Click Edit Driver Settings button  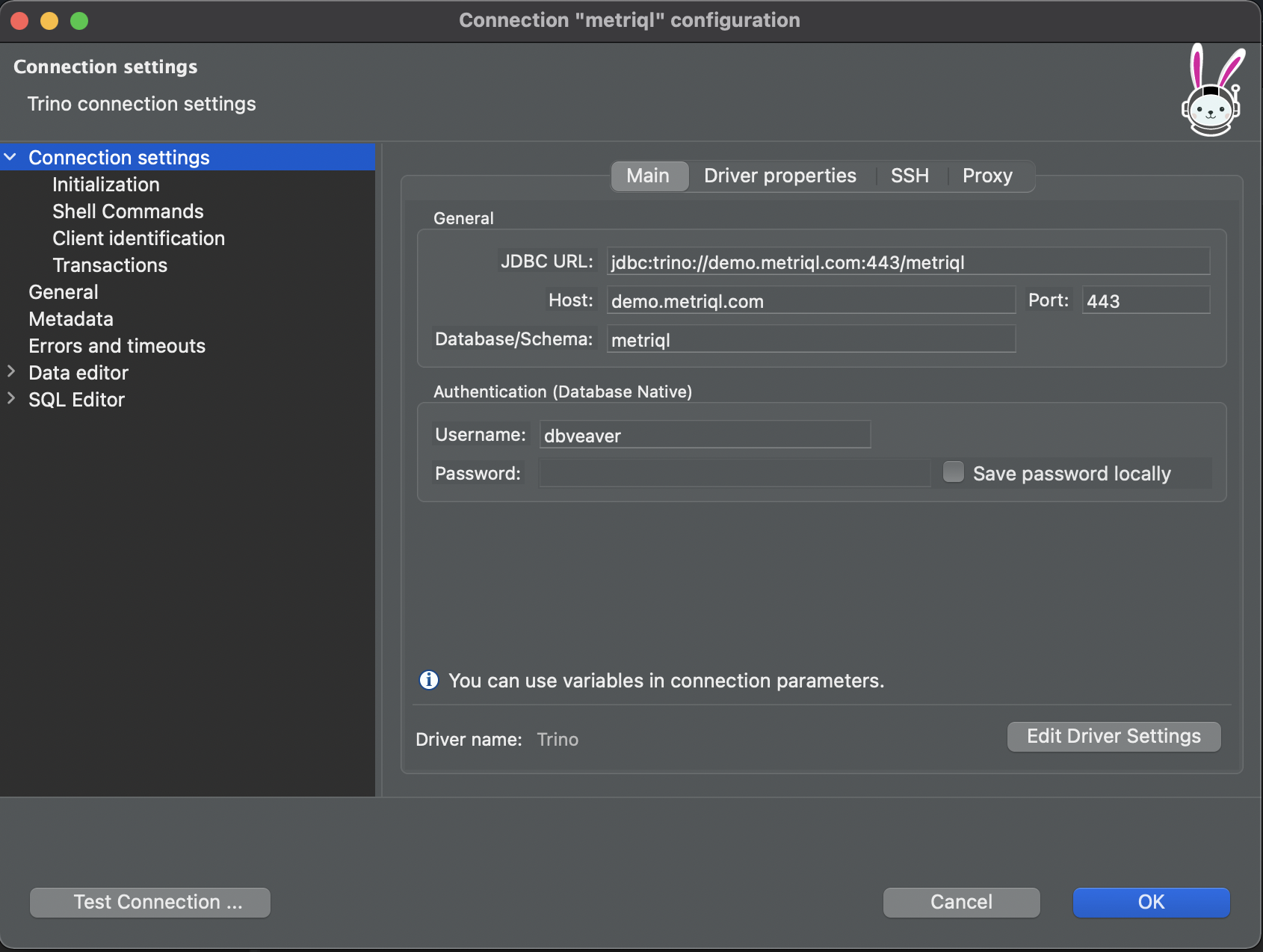pyautogui.click(x=1113, y=737)
